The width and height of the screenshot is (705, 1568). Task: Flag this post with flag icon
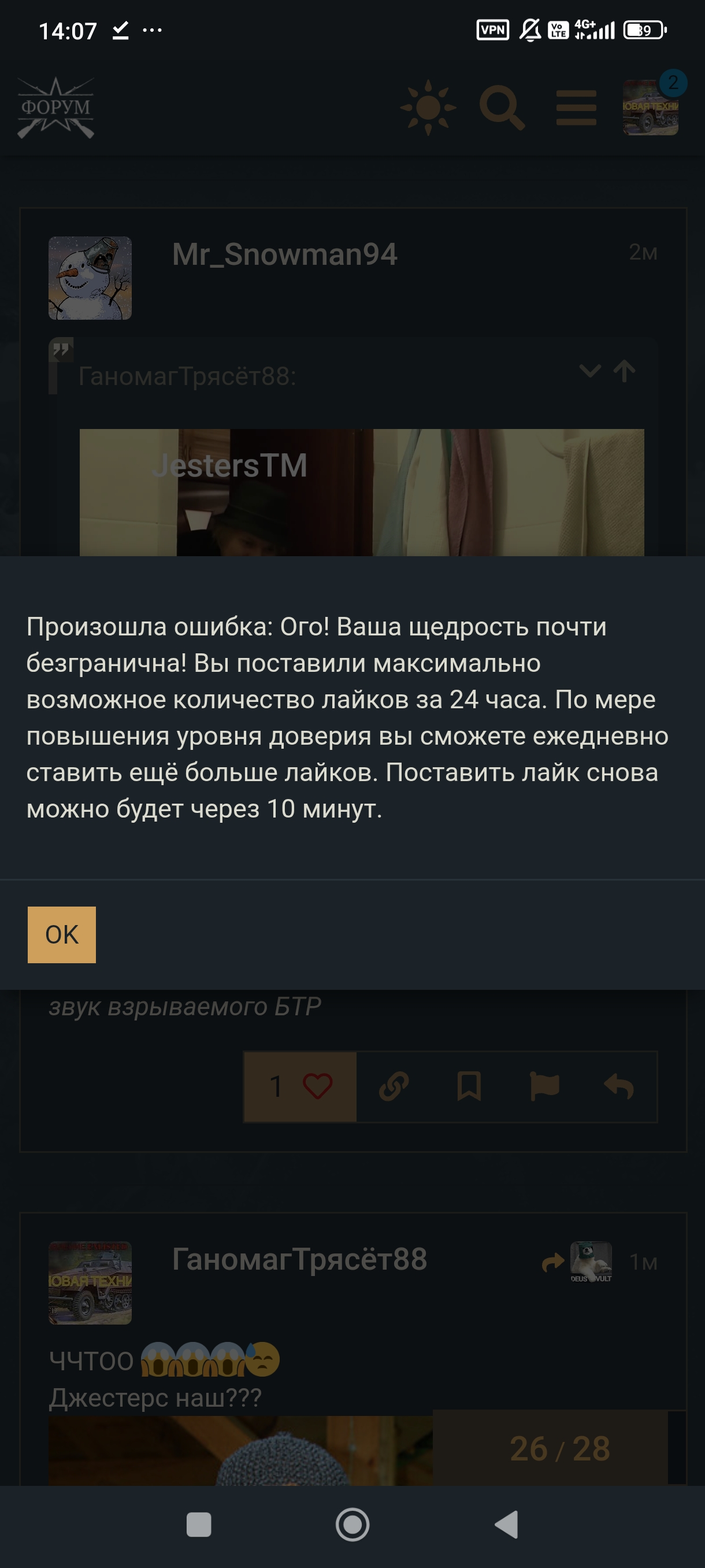[544, 1086]
